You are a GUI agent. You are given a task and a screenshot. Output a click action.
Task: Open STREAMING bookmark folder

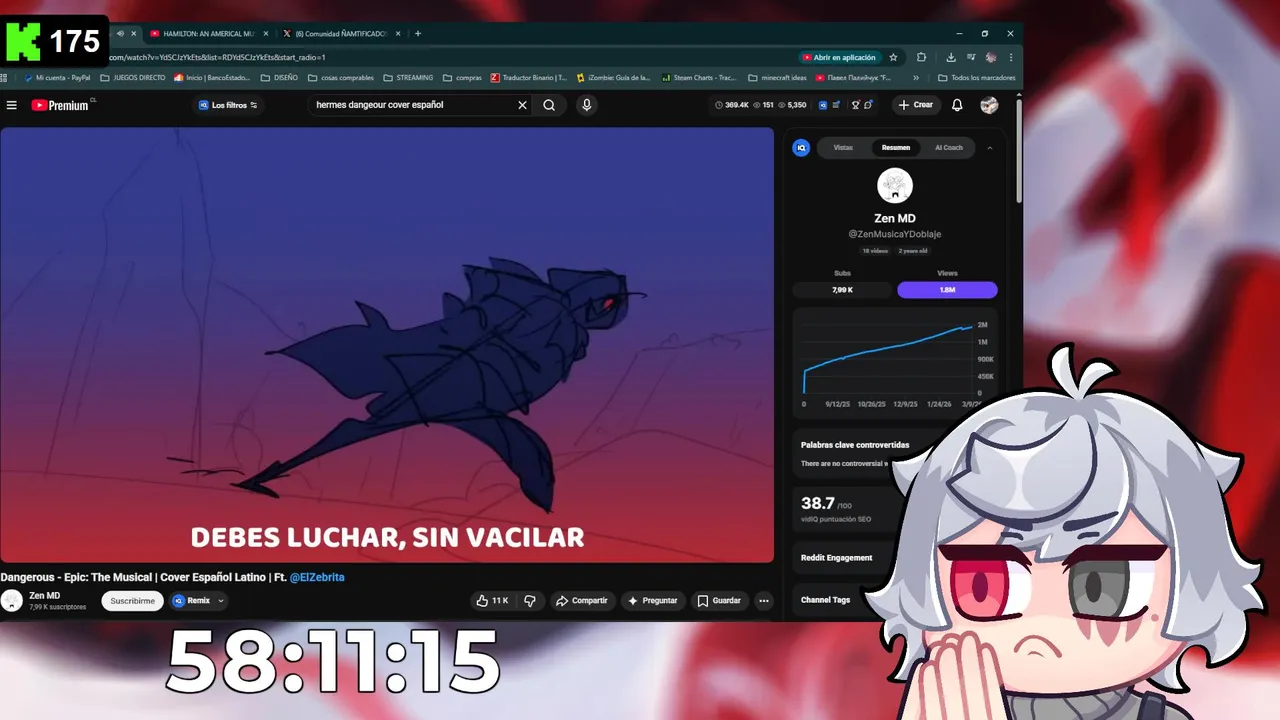(x=408, y=77)
